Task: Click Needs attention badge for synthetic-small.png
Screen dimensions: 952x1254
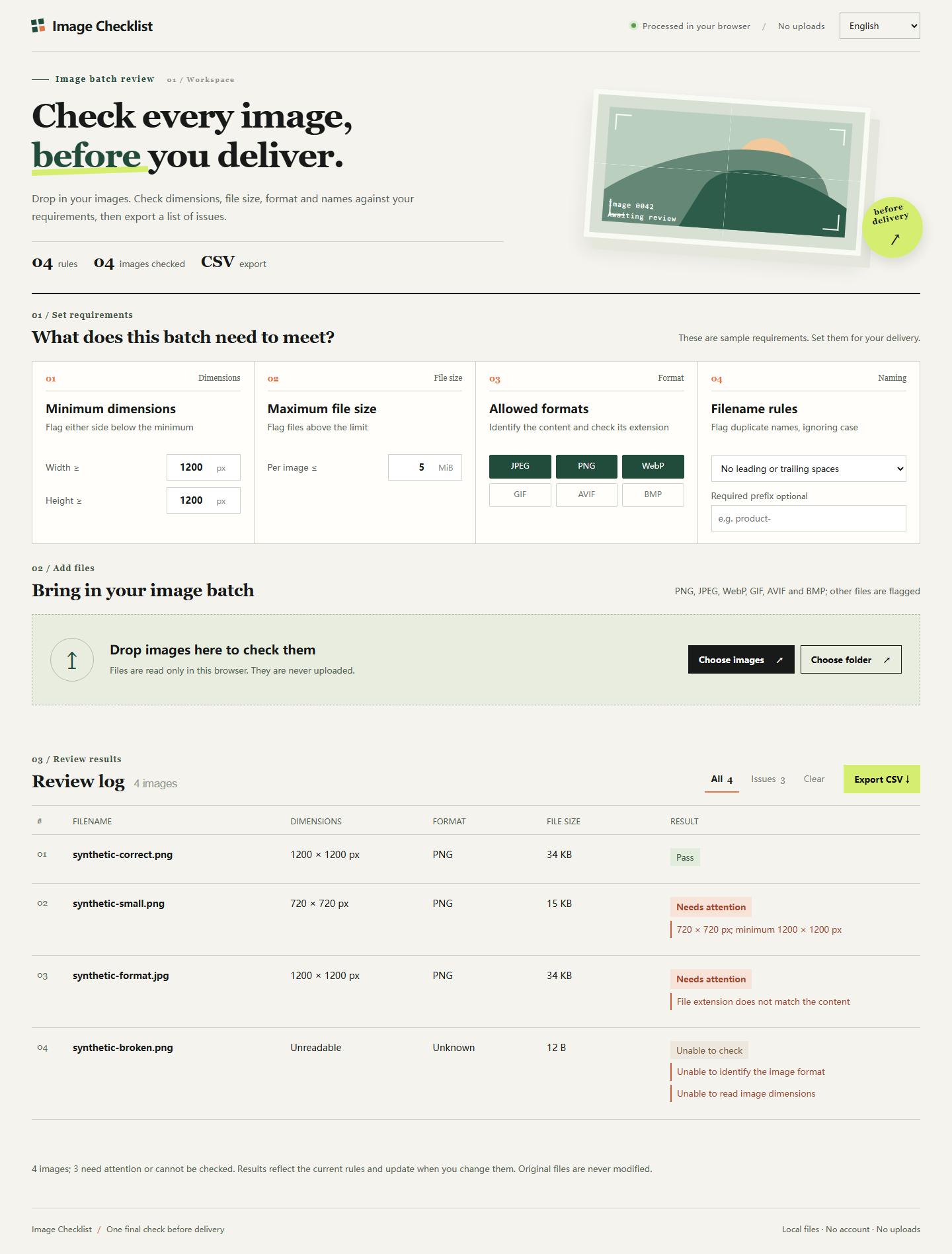Action: (x=711, y=907)
